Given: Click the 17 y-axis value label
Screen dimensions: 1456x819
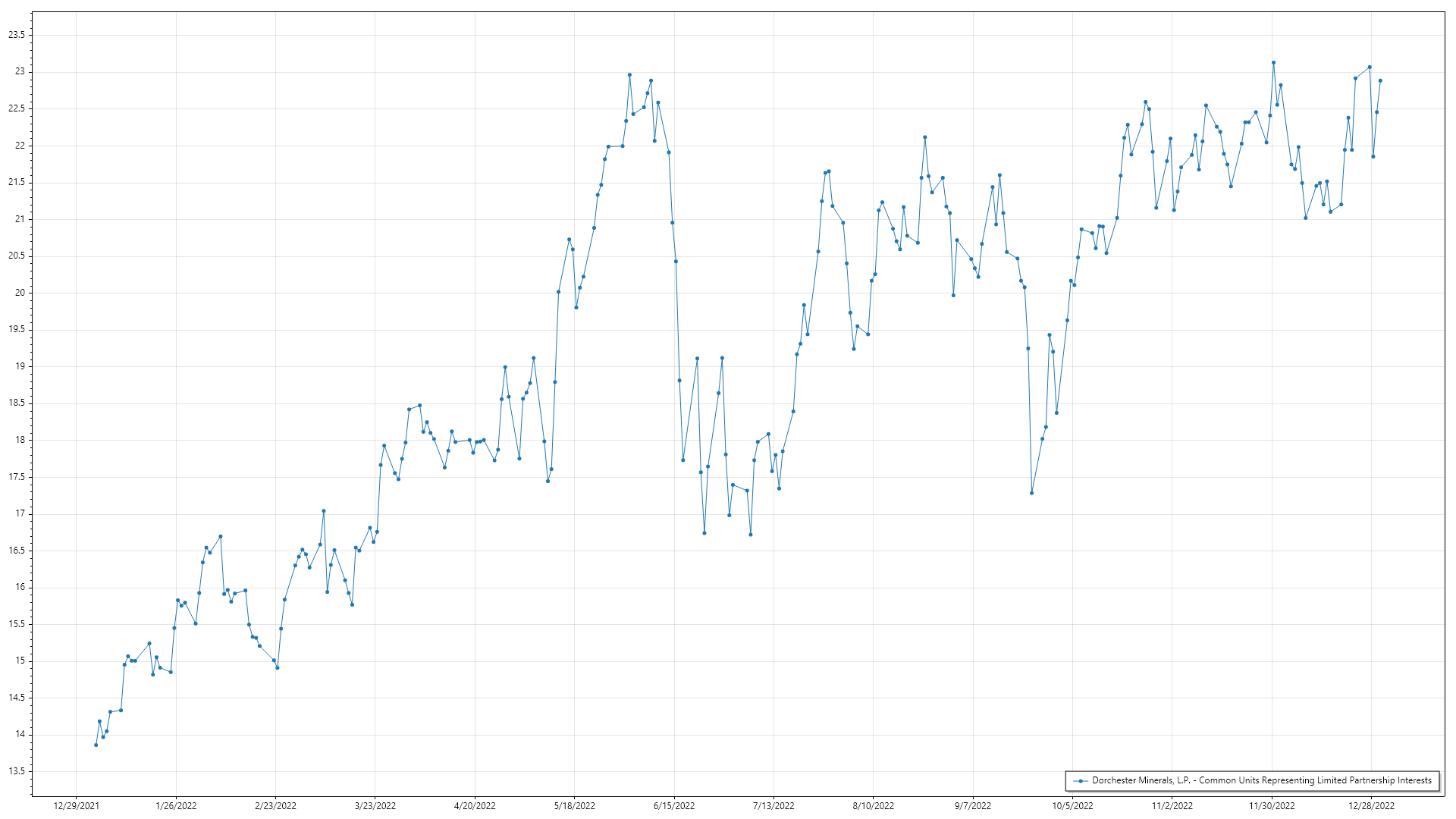Looking at the screenshot, I should tap(20, 513).
